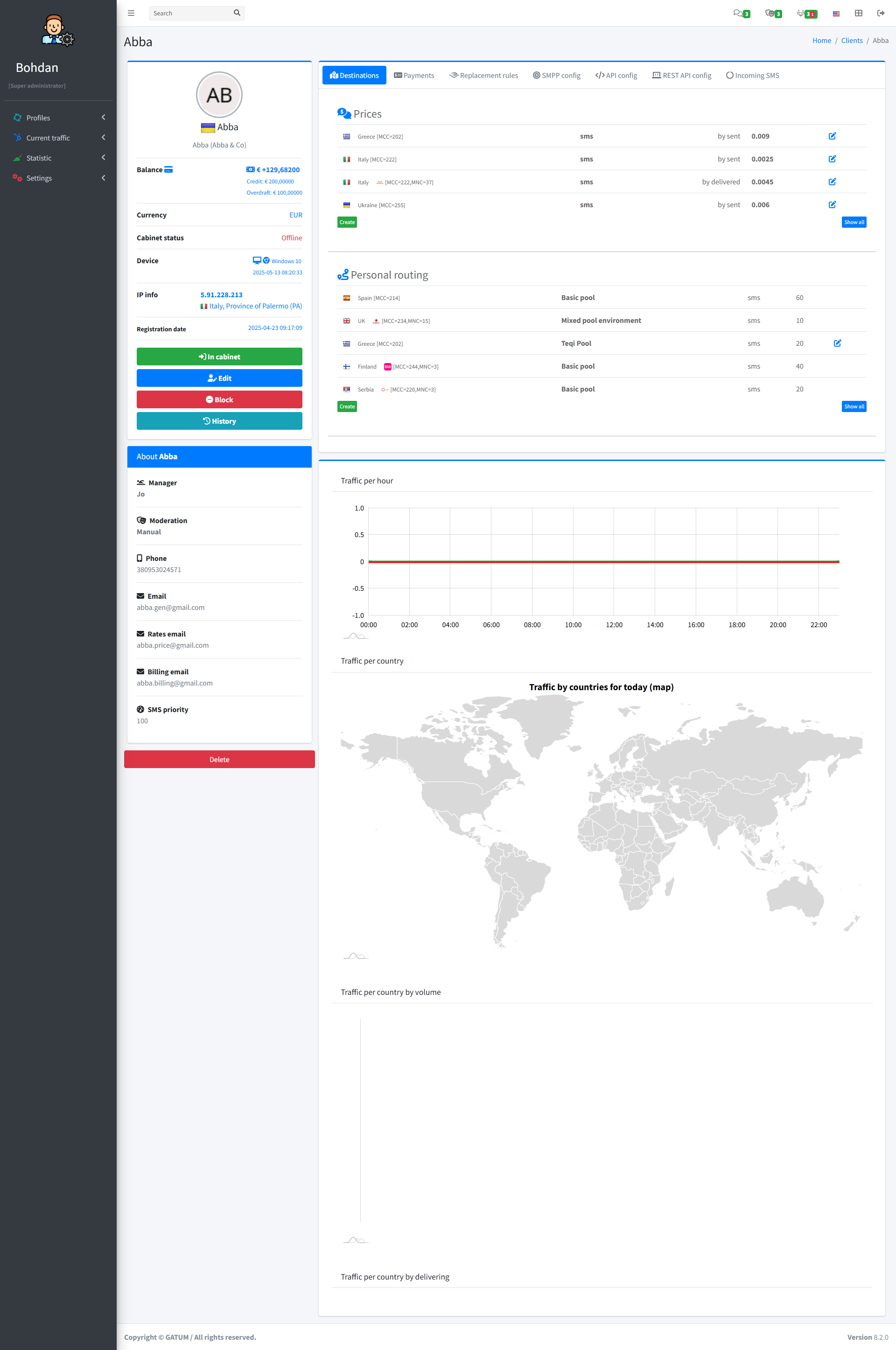
Task: Click Show all under Personal routing
Action: [854, 407]
